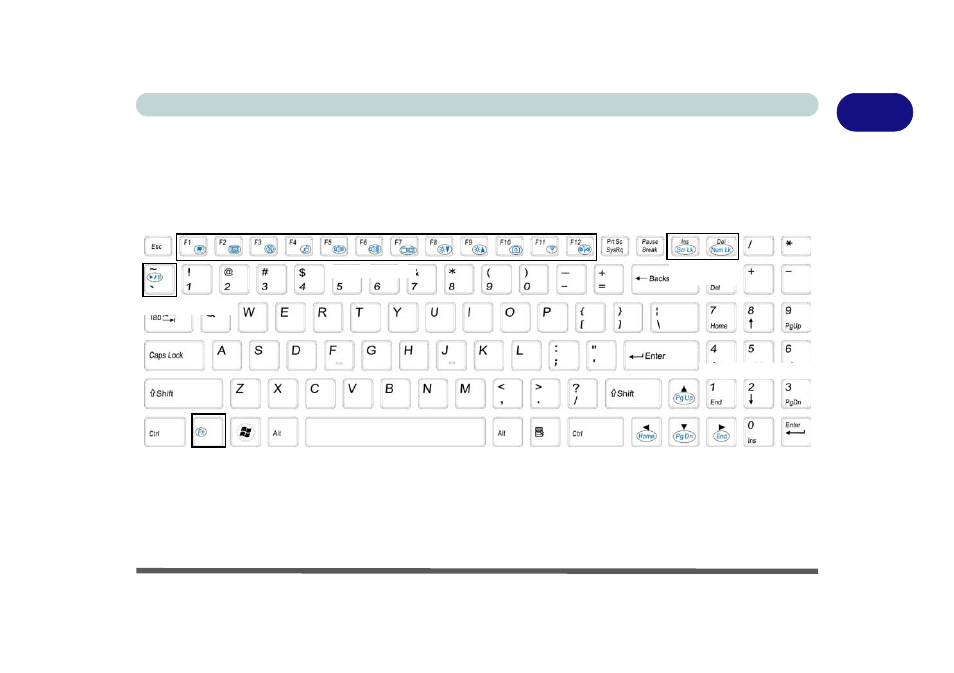The height and width of the screenshot is (673, 954).
Task: Click the Windows logo key
Action: click(x=245, y=432)
